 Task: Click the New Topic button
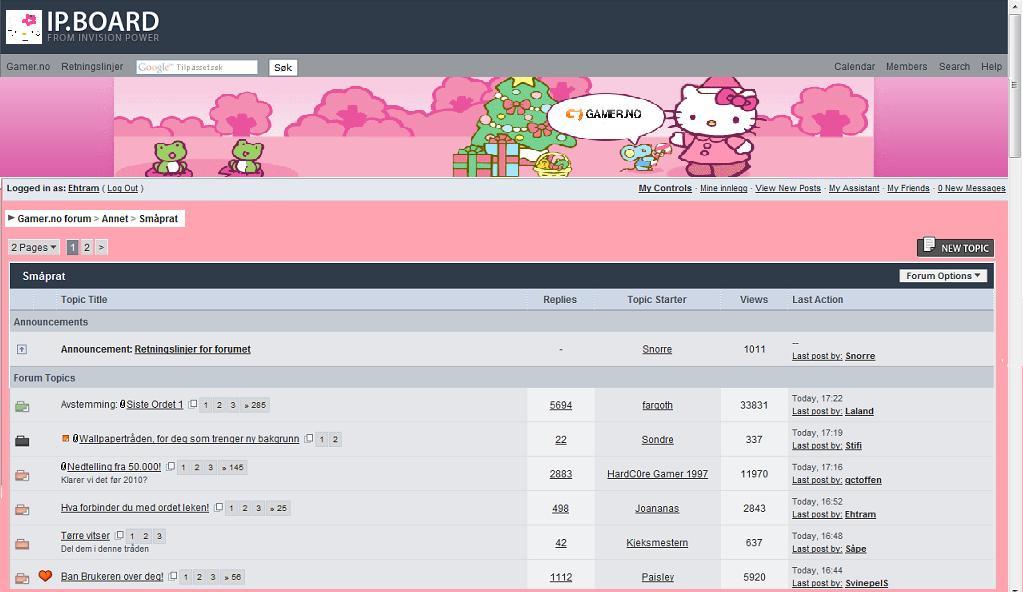[956, 247]
